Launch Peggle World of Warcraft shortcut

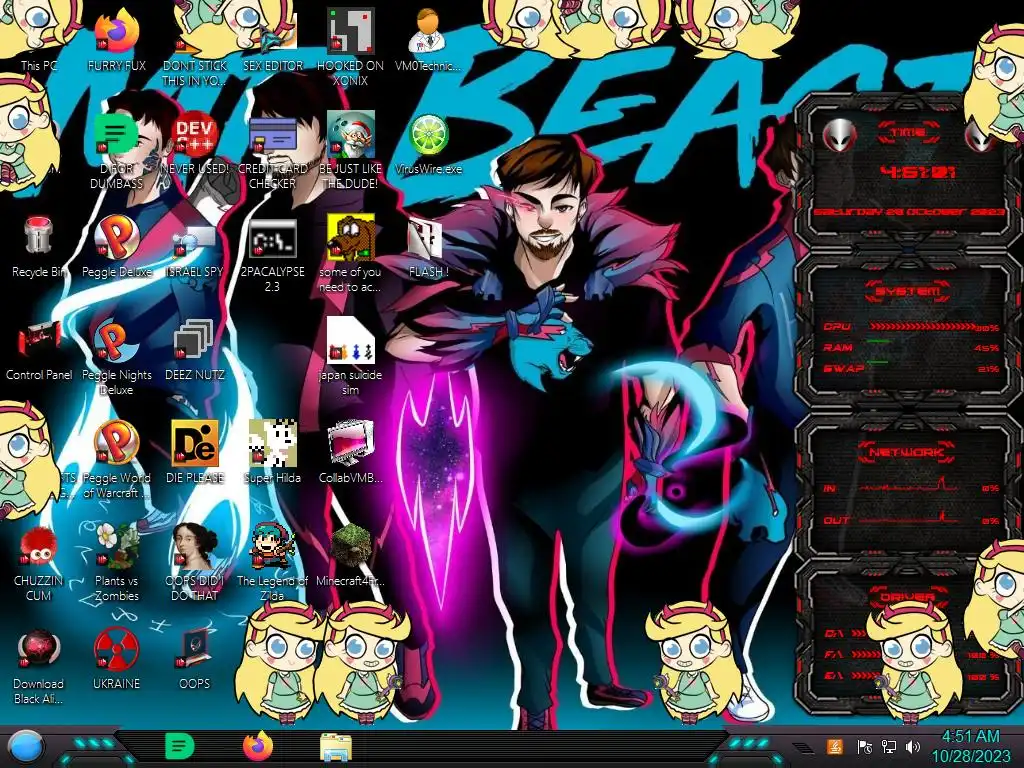coord(116,458)
